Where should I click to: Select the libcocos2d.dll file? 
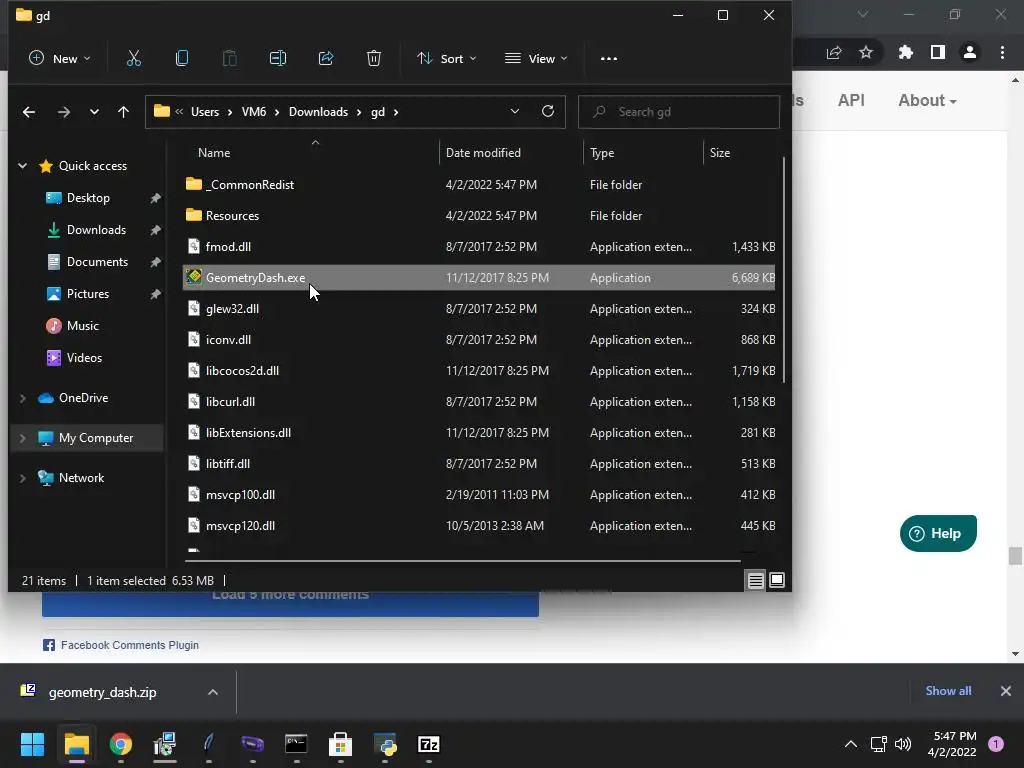pyautogui.click(x=479, y=371)
